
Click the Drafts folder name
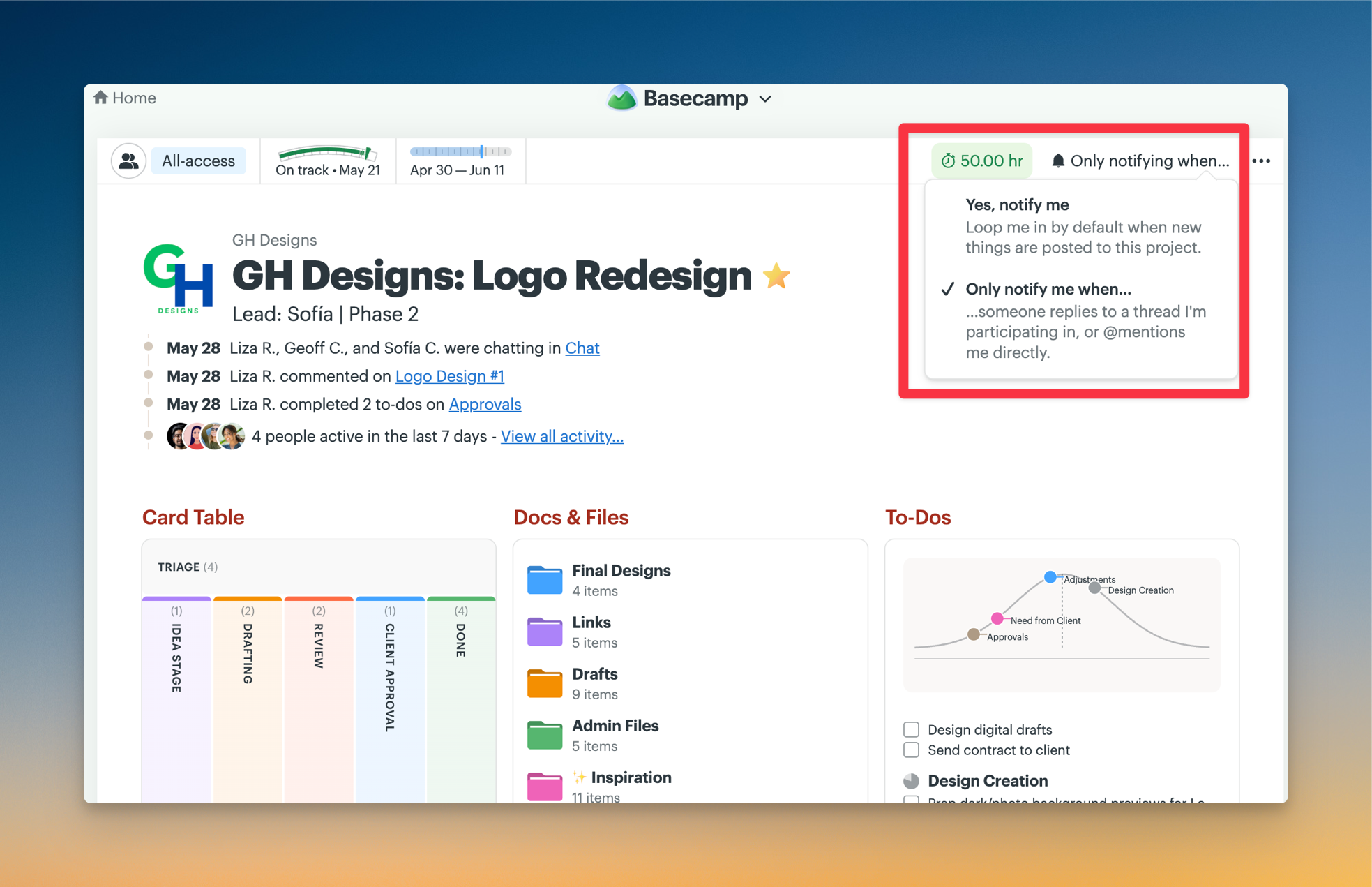point(595,674)
